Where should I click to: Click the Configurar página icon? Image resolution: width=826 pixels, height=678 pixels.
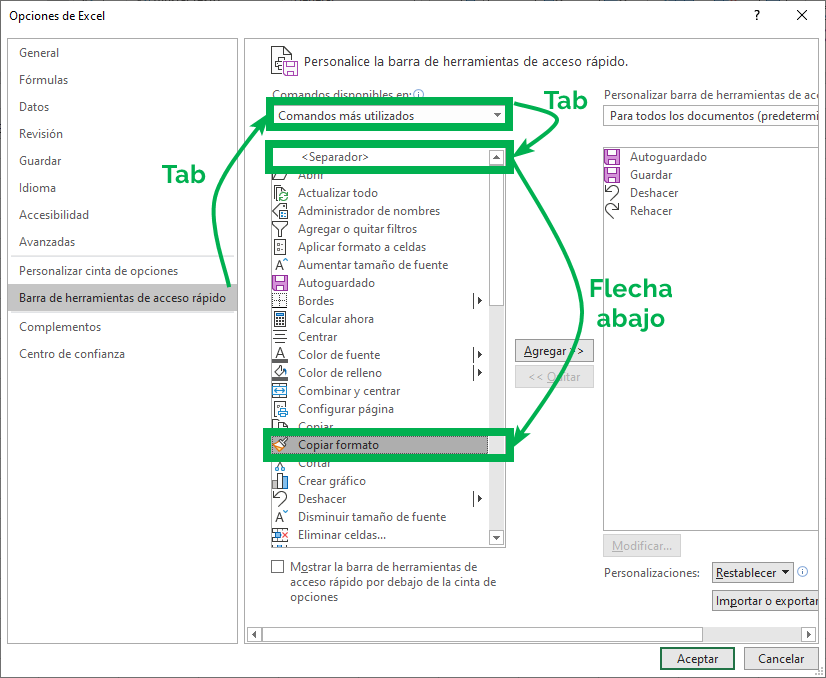pyautogui.click(x=280, y=409)
